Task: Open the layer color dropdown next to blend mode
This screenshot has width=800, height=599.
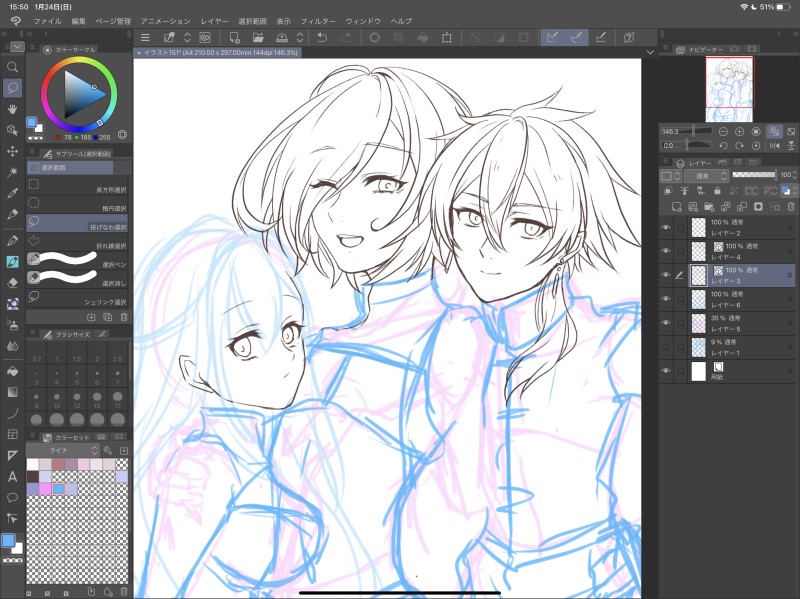Action: pos(670,176)
